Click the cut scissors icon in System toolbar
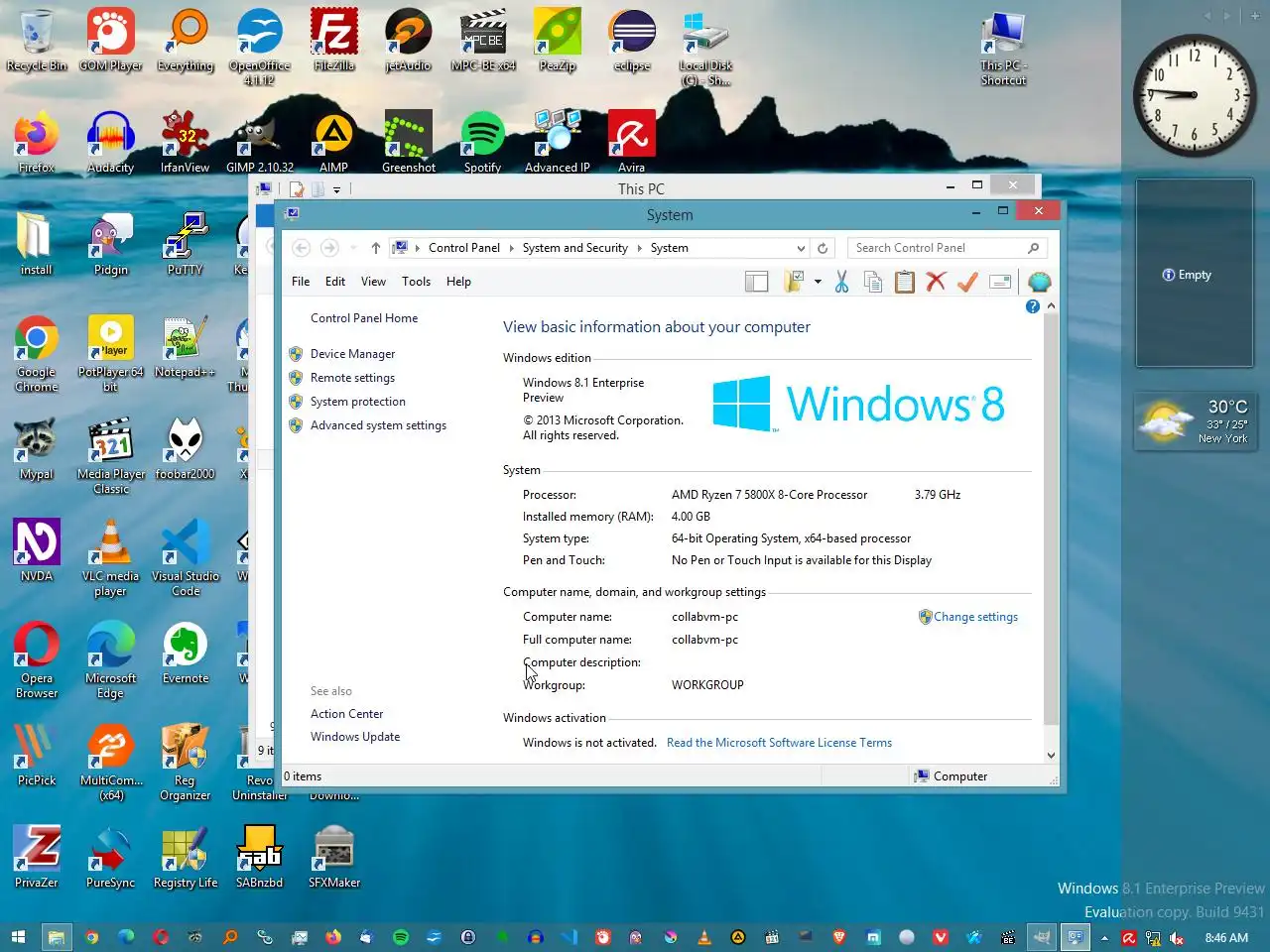The height and width of the screenshot is (952, 1270). tap(841, 283)
